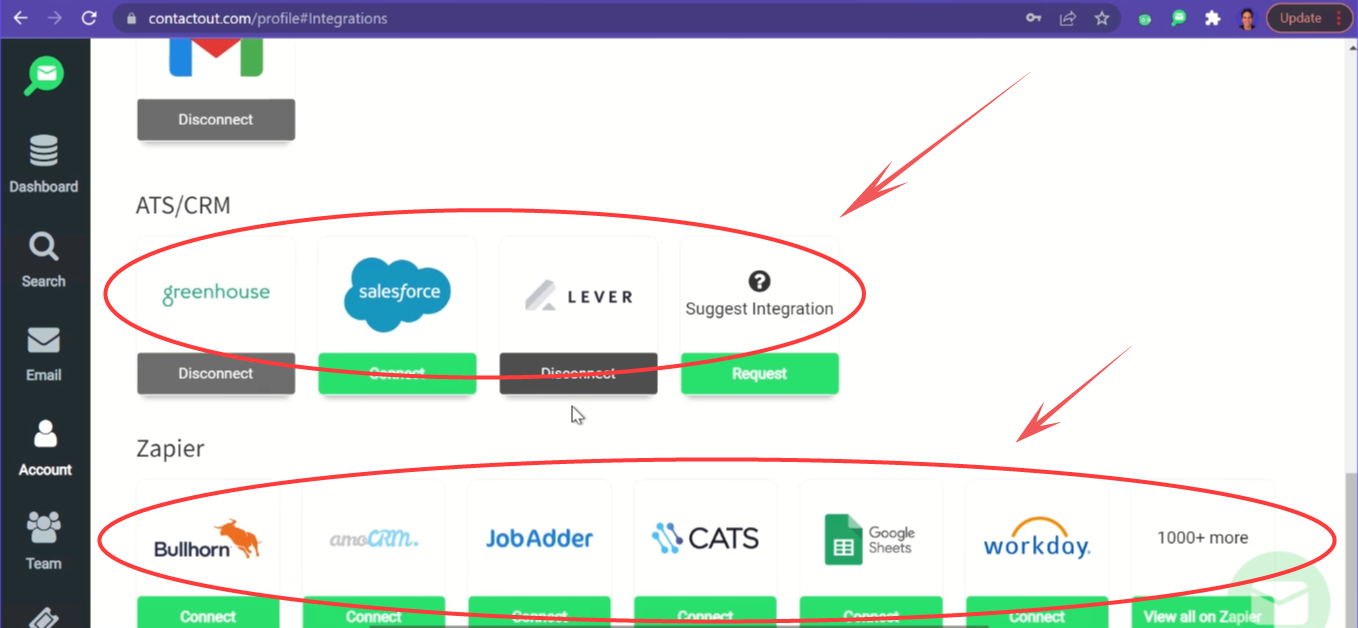Click the share page icon

point(1068,18)
